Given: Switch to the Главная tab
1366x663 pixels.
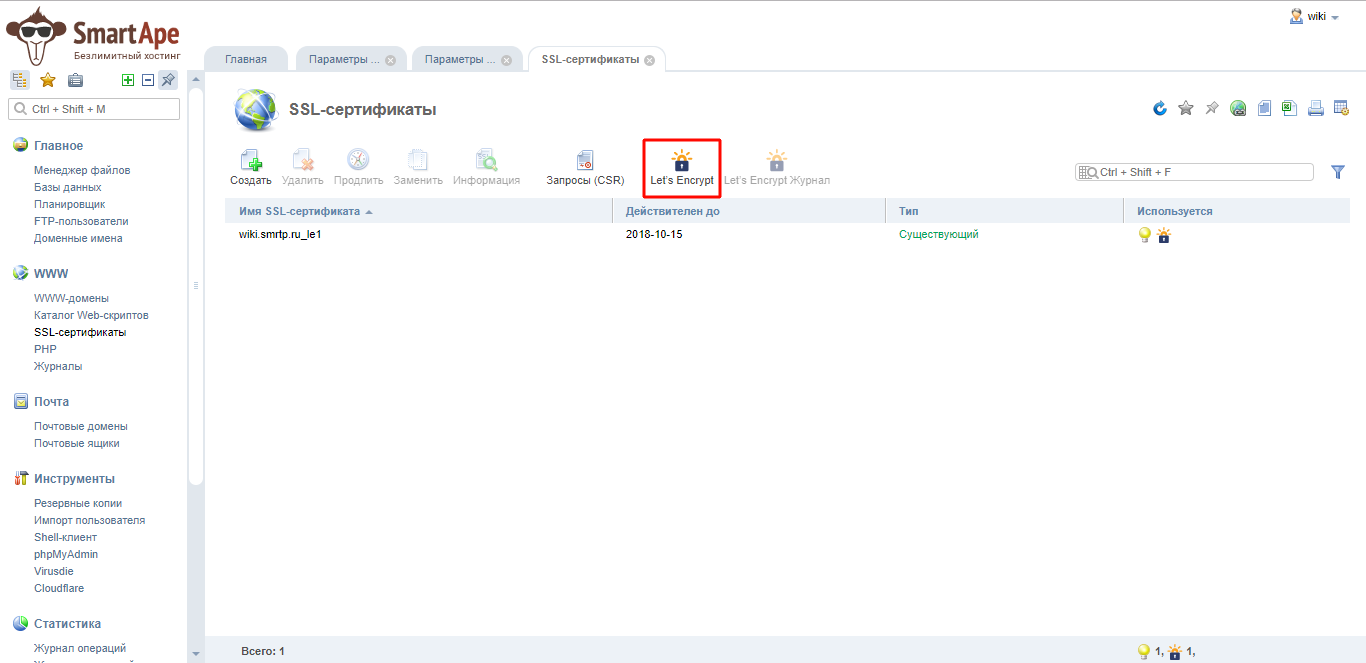Looking at the screenshot, I should 246,59.
